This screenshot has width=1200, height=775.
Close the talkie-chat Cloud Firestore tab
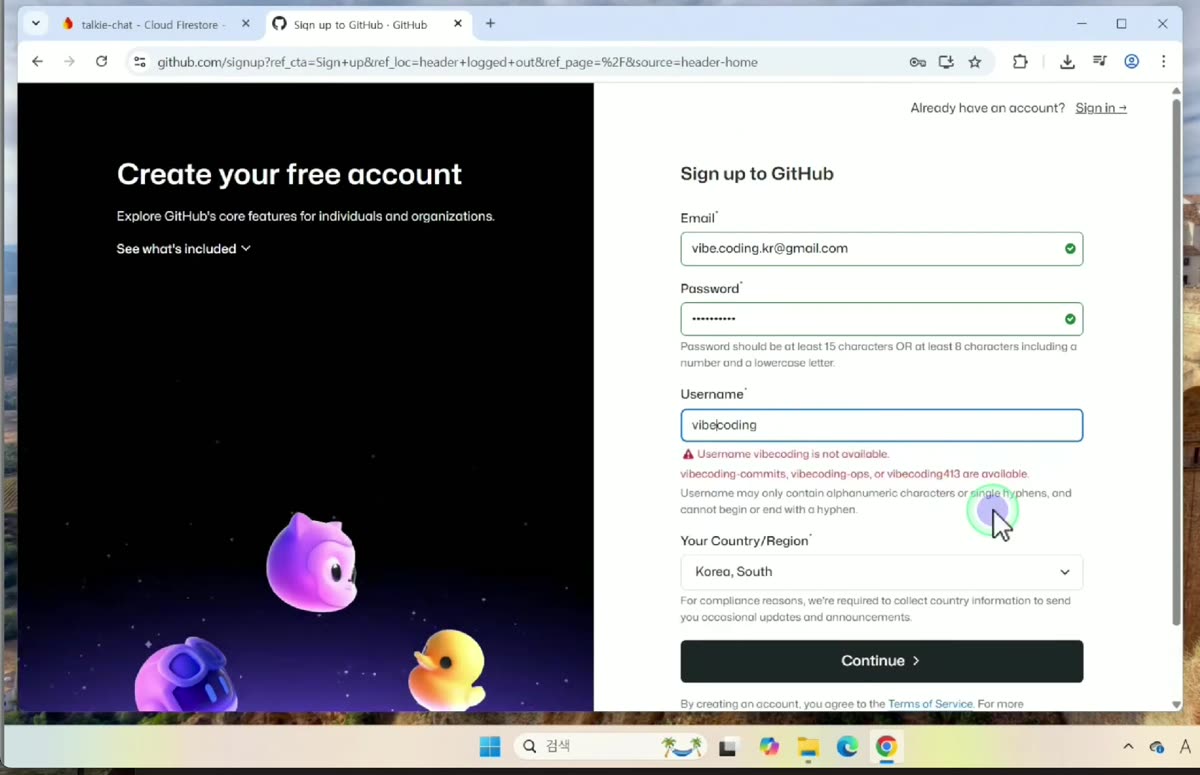tap(246, 24)
